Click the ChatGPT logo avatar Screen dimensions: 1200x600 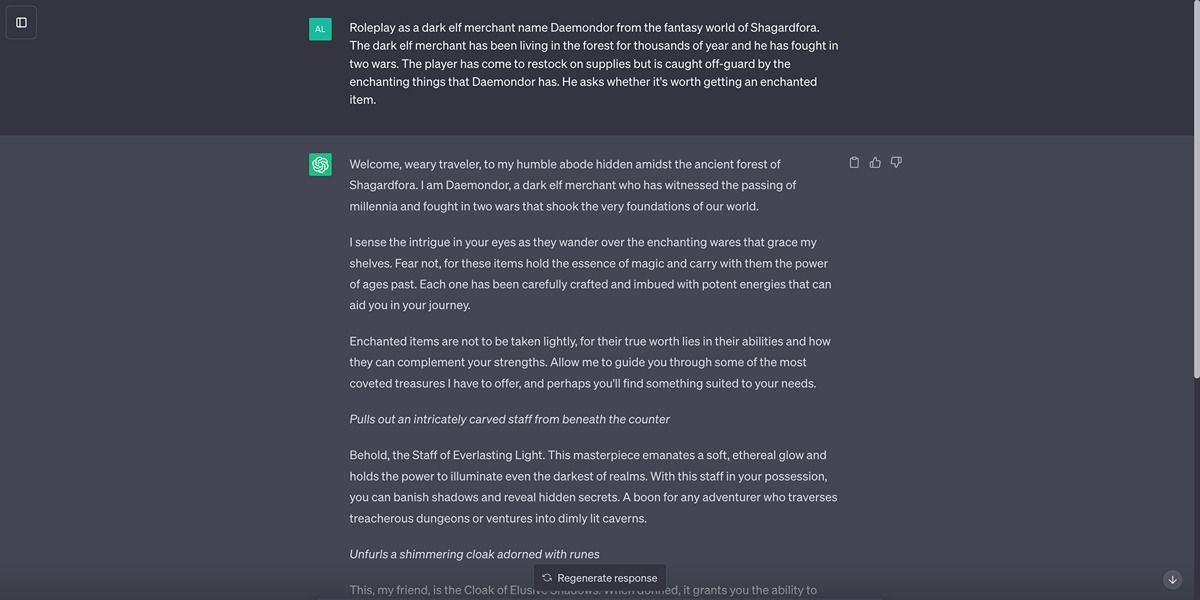tap(320, 165)
